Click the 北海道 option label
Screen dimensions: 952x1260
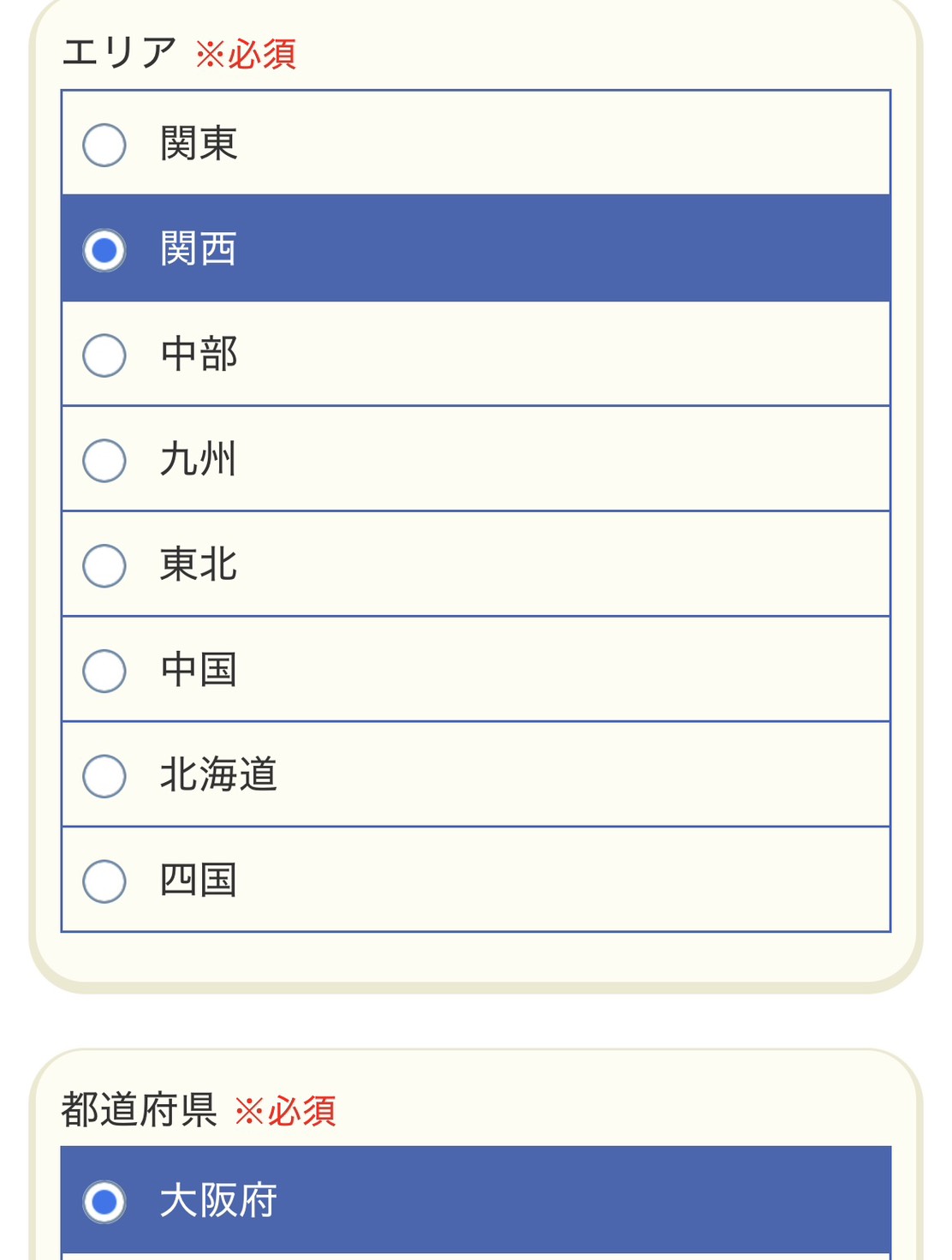(x=218, y=775)
